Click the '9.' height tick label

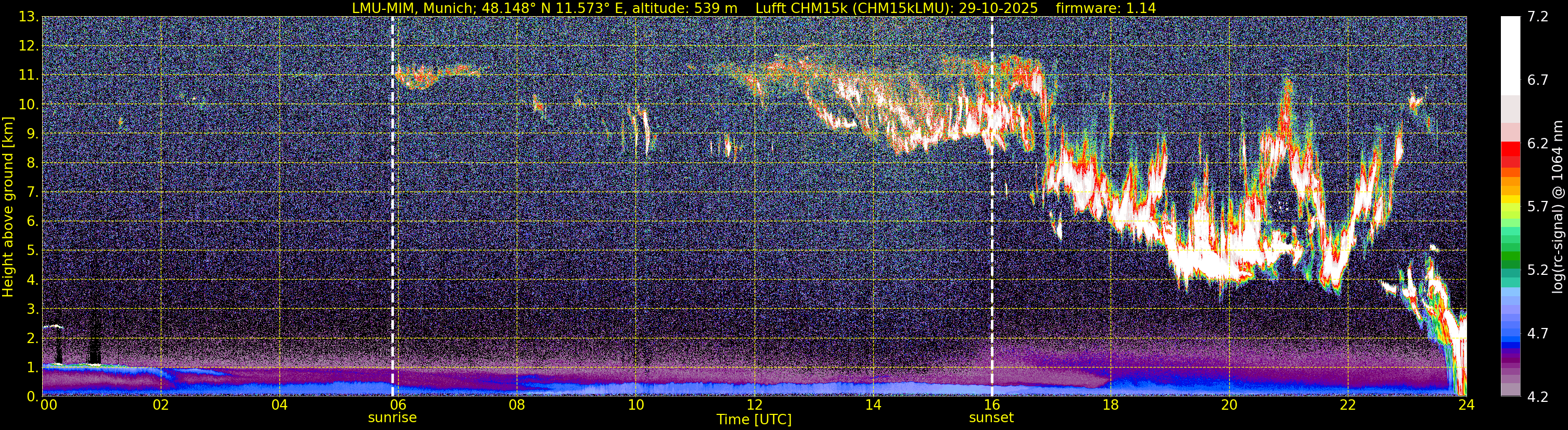point(32,134)
